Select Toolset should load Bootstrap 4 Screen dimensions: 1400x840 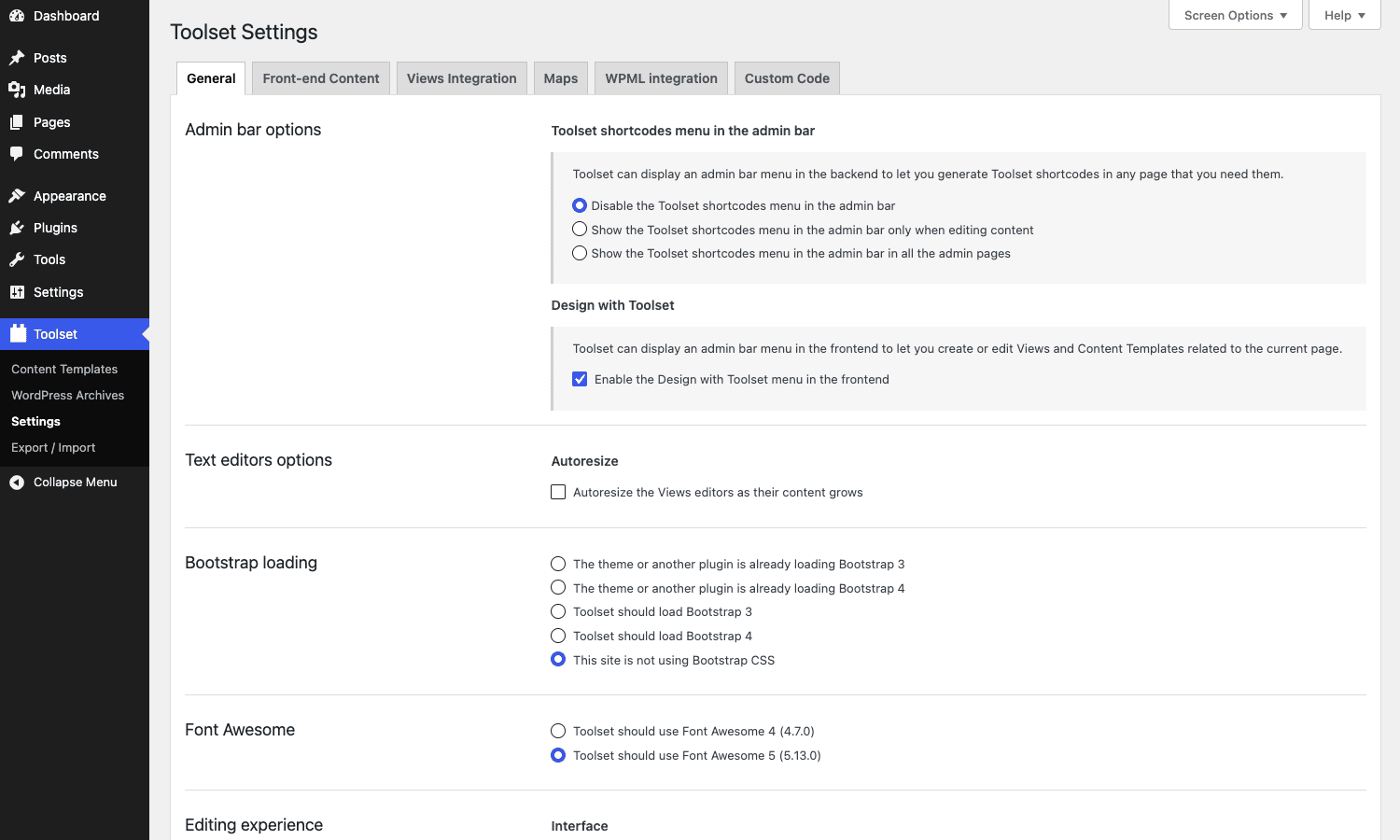[x=558, y=636]
